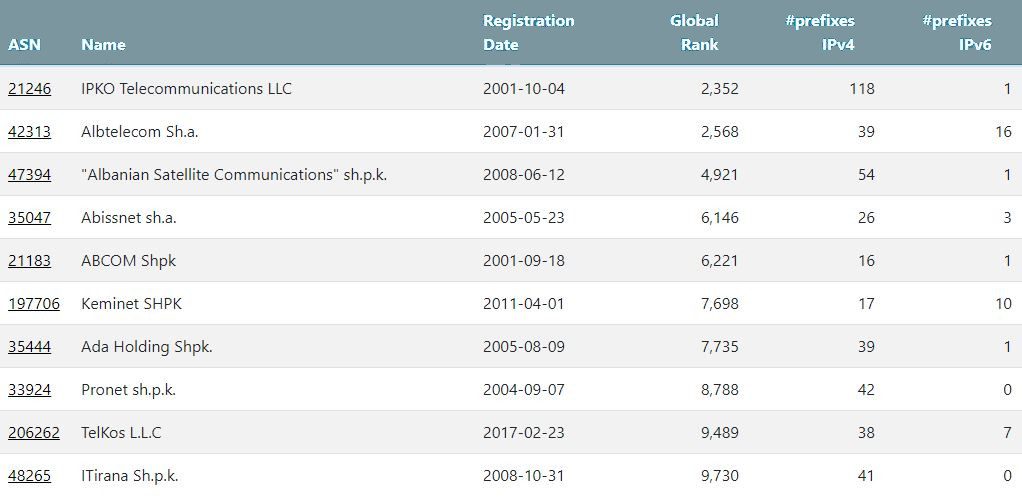Sort by #prefixes IPv4 header
This screenshot has width=1022, height=497.
820,32
